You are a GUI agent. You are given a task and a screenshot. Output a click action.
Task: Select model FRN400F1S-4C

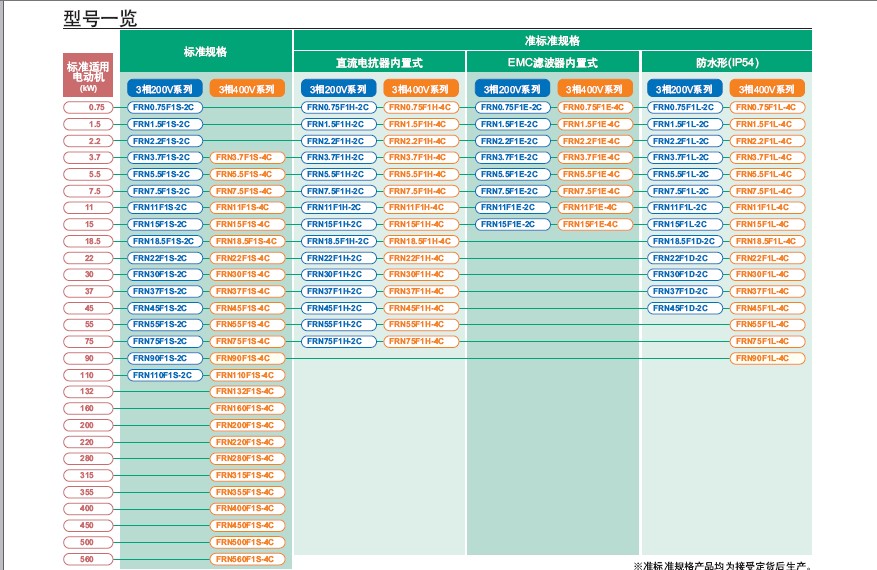pyautogui.click(x=247, y=508)
